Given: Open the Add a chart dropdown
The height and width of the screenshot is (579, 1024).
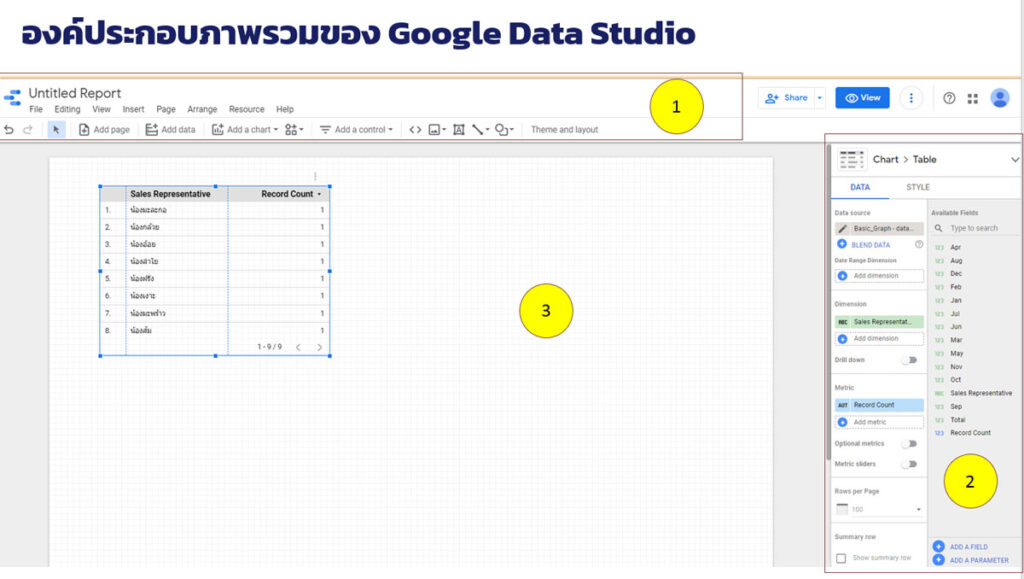Looking at the screenshot, I should [245, 130].
